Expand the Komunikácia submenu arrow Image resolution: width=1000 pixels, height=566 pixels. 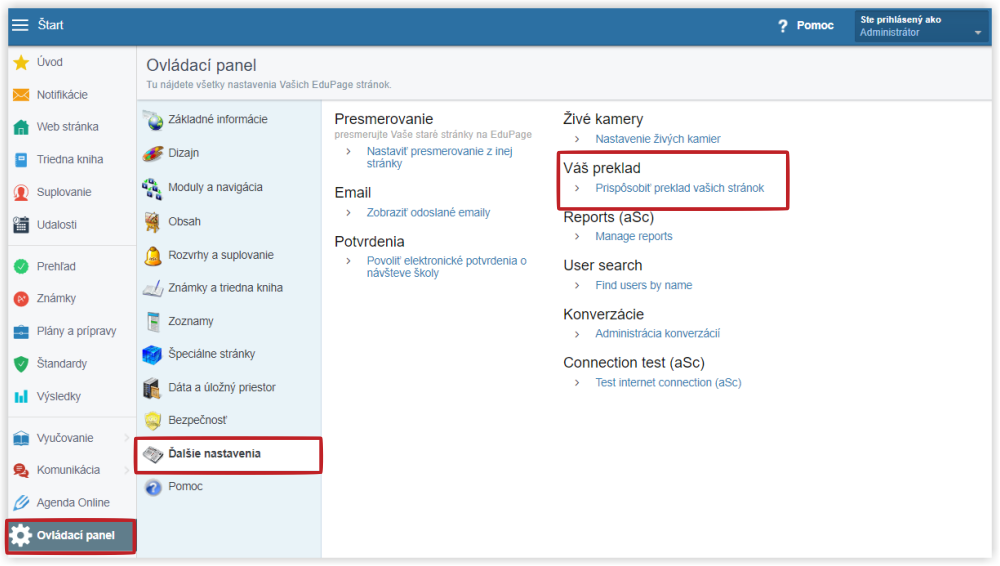coord(126,470)
